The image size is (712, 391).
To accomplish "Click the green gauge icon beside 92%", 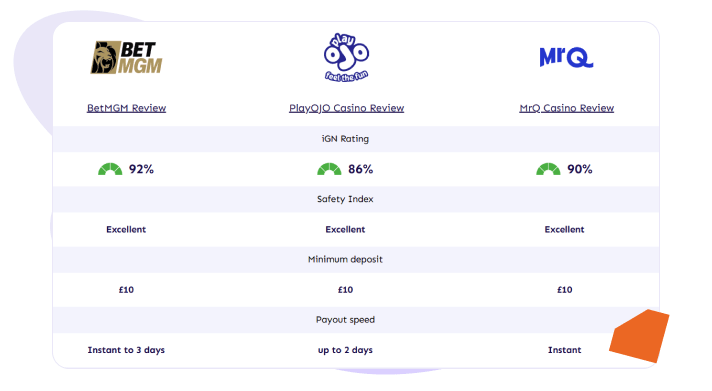I will pos(110,169).
